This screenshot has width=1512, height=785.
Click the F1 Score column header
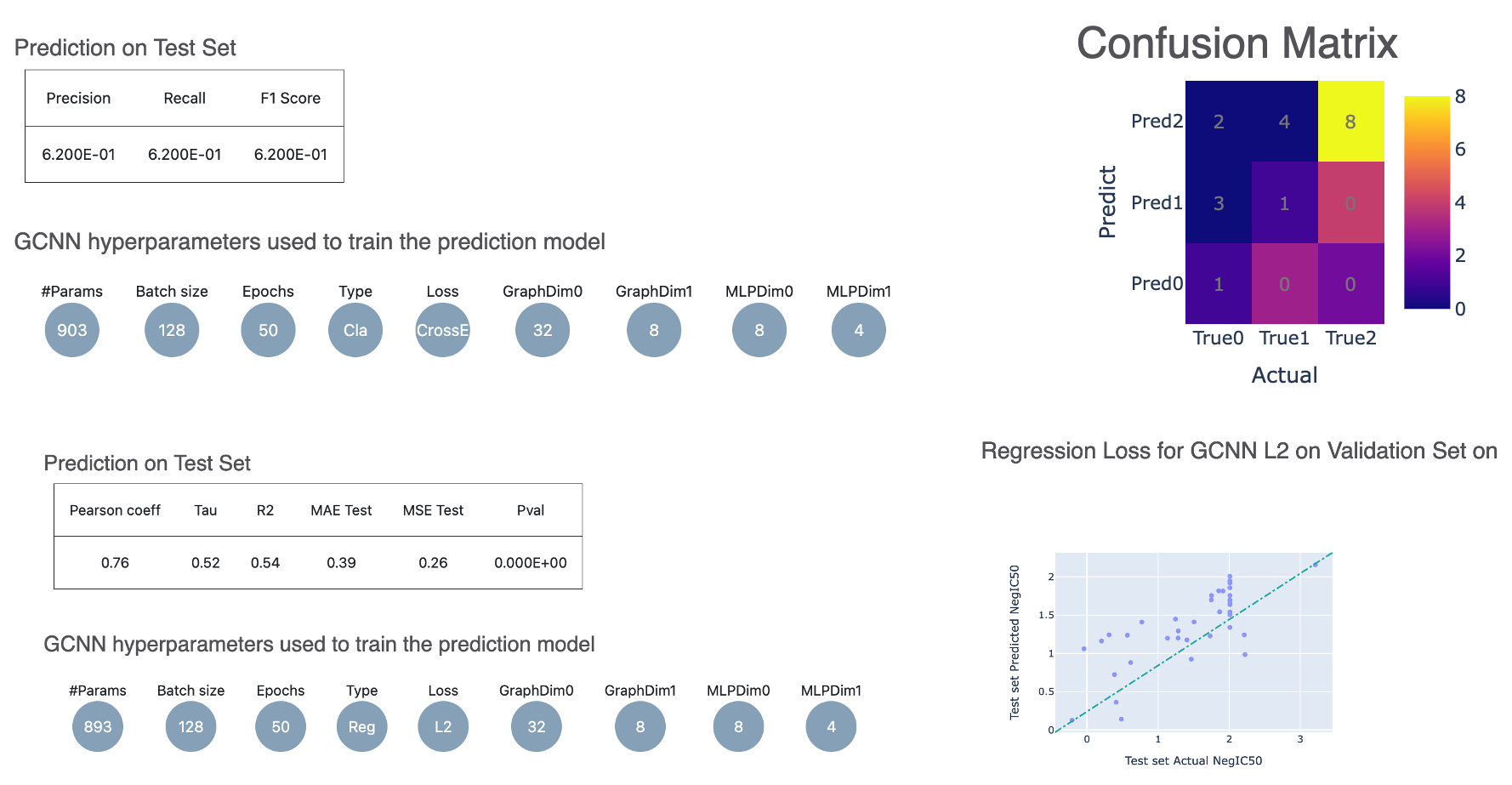(x=290, y=99)
